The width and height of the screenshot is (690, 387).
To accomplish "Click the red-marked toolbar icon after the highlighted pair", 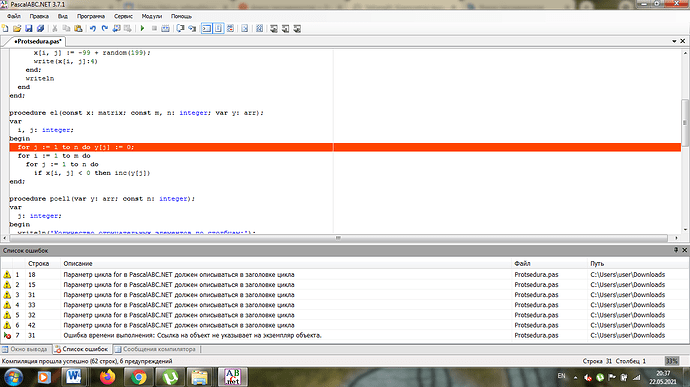I will [230, 29].
